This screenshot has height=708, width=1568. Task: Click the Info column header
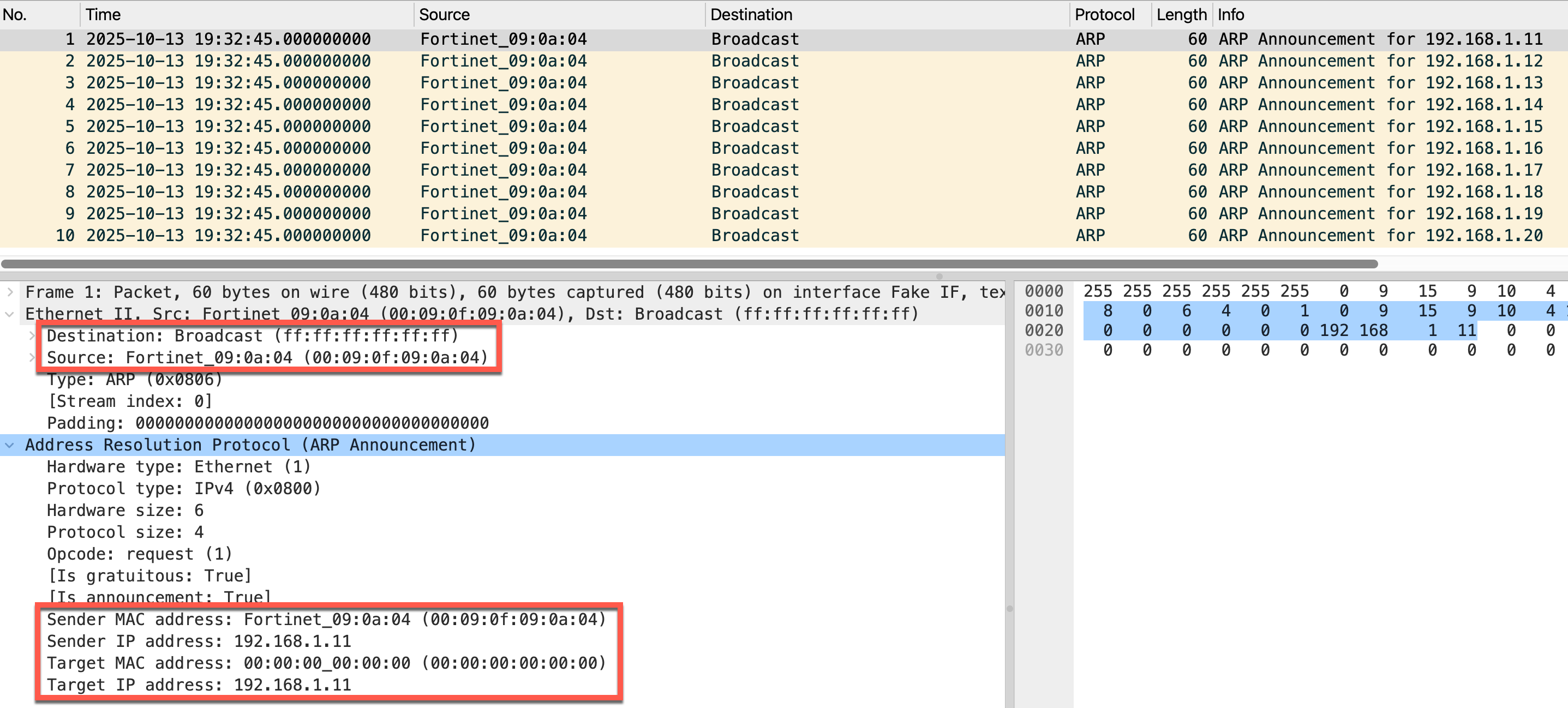1231,15
